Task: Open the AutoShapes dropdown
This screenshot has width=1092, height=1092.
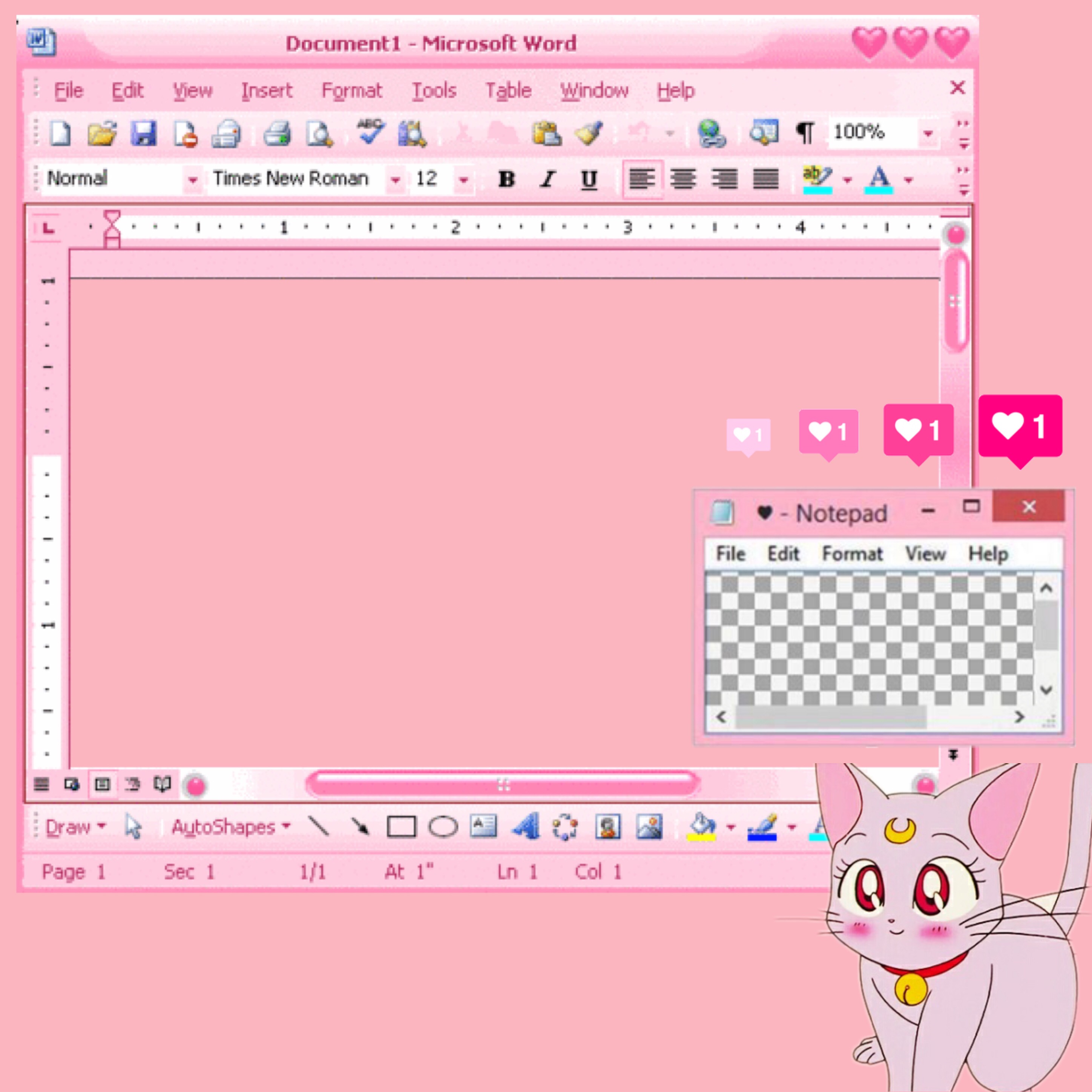Action: pyautogui.click(x=231, y=827)
